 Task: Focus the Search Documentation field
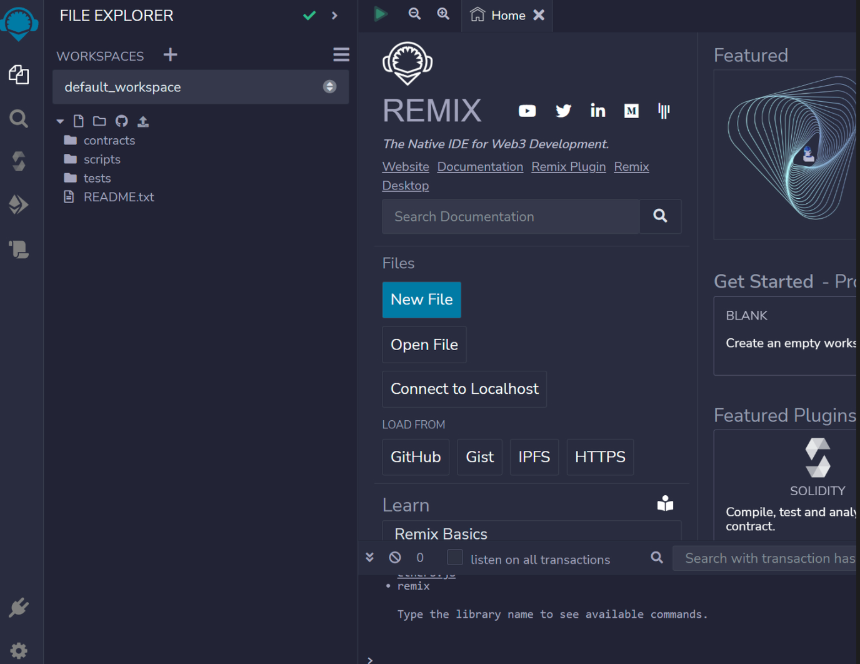tap(511, 217)
